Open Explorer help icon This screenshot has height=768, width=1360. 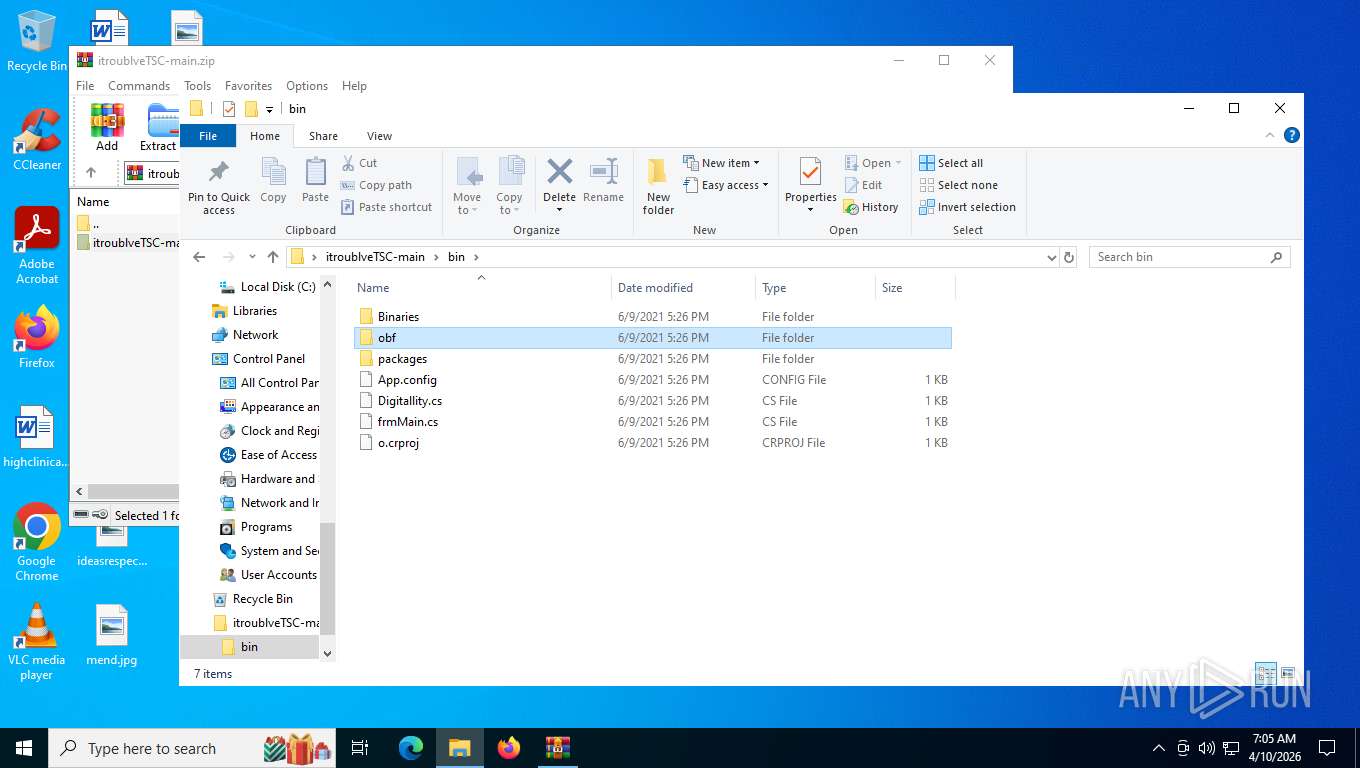tap(1291, 135)
